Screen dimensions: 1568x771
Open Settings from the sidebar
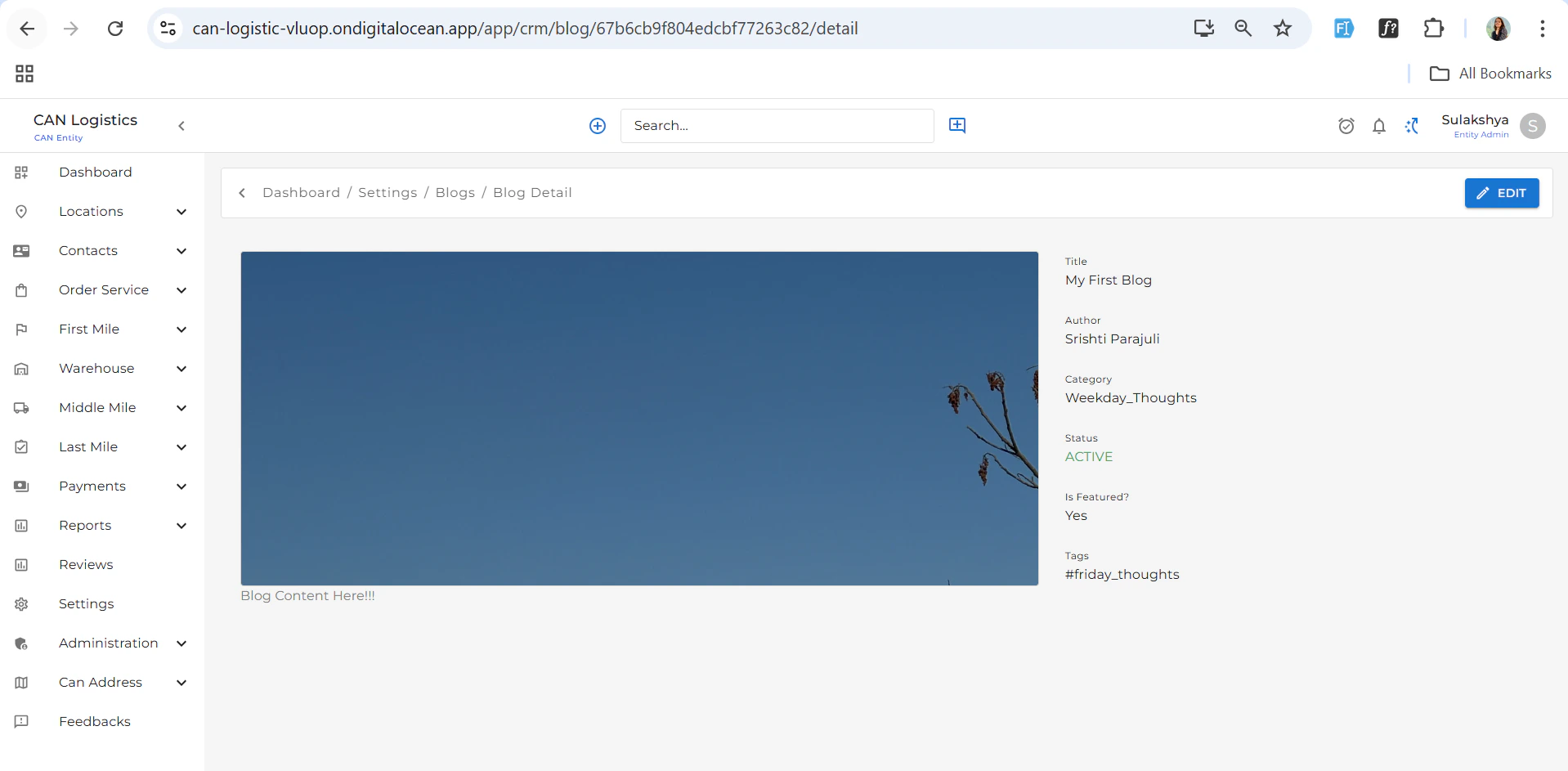click(87, 603)
